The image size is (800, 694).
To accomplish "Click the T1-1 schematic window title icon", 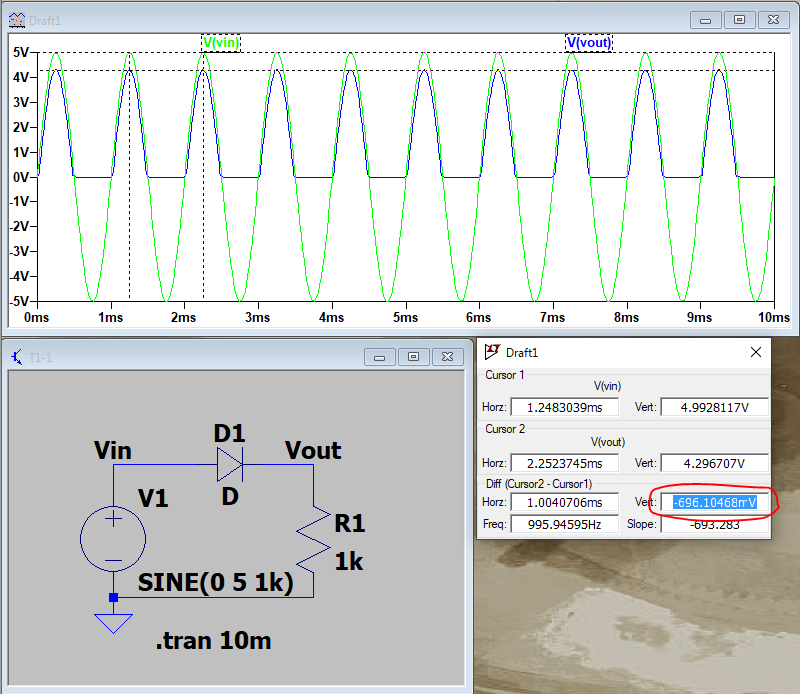I will pos(17,357).
